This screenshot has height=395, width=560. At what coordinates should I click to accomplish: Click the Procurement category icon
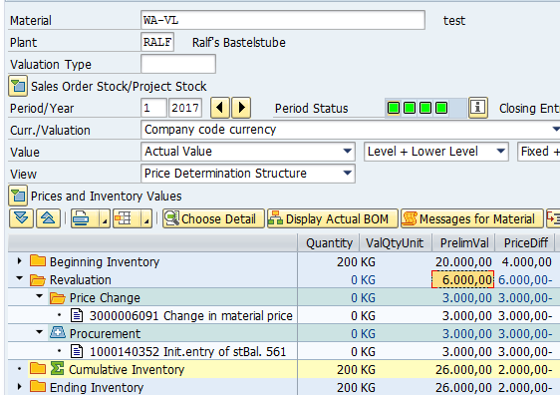pyautogui.click(x=58, y=332)
